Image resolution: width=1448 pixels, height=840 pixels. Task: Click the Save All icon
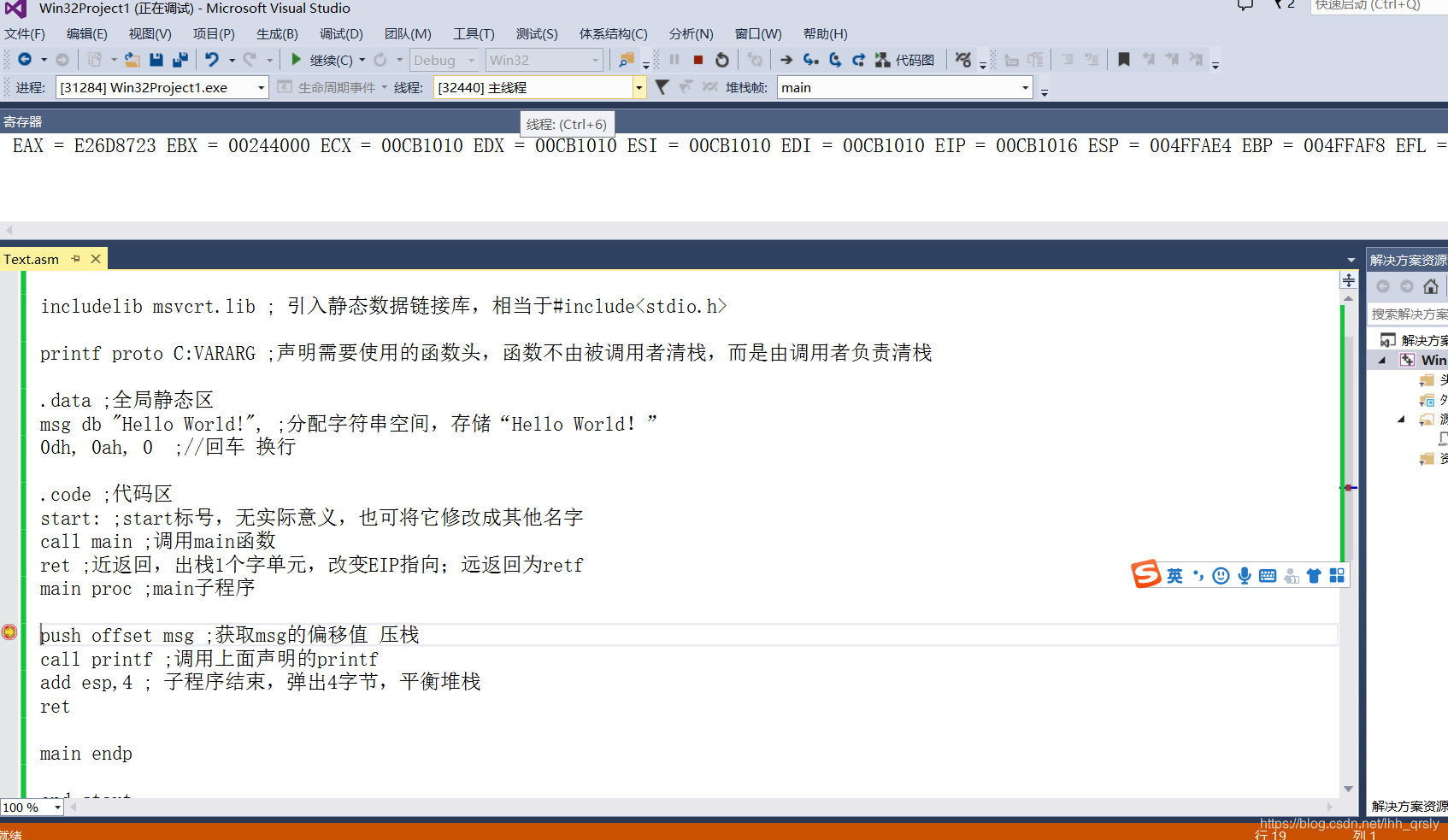(x=180, y=60)
